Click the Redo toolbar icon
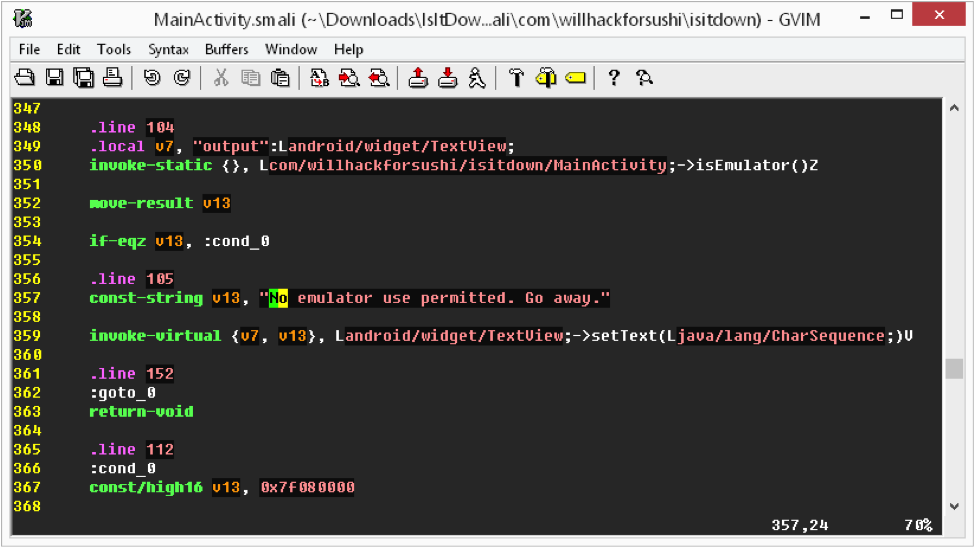Image resolution: width=975 pixels, height=548 pixels. pos(182,78)
